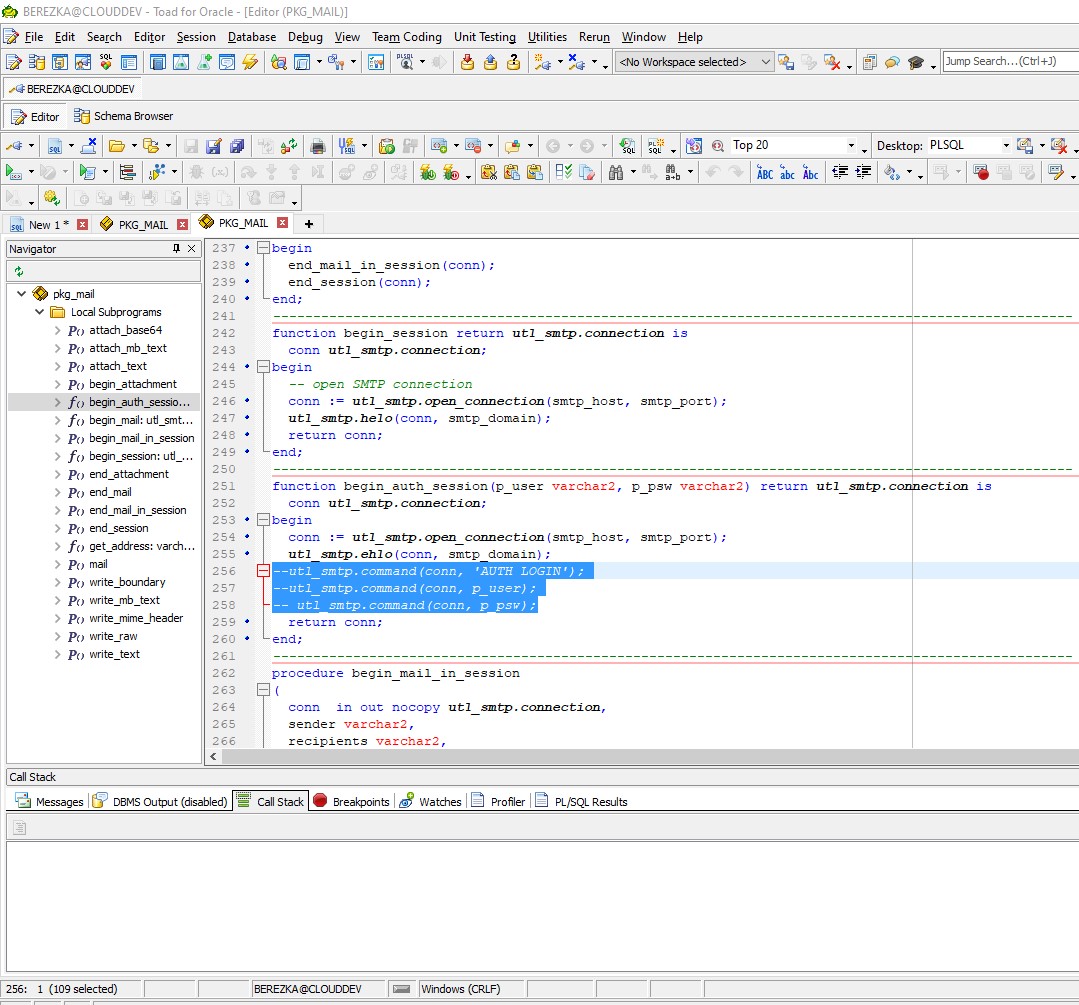Collapse the begin block at line 253
The image size is (1079, 1005).
pos(263,520)
